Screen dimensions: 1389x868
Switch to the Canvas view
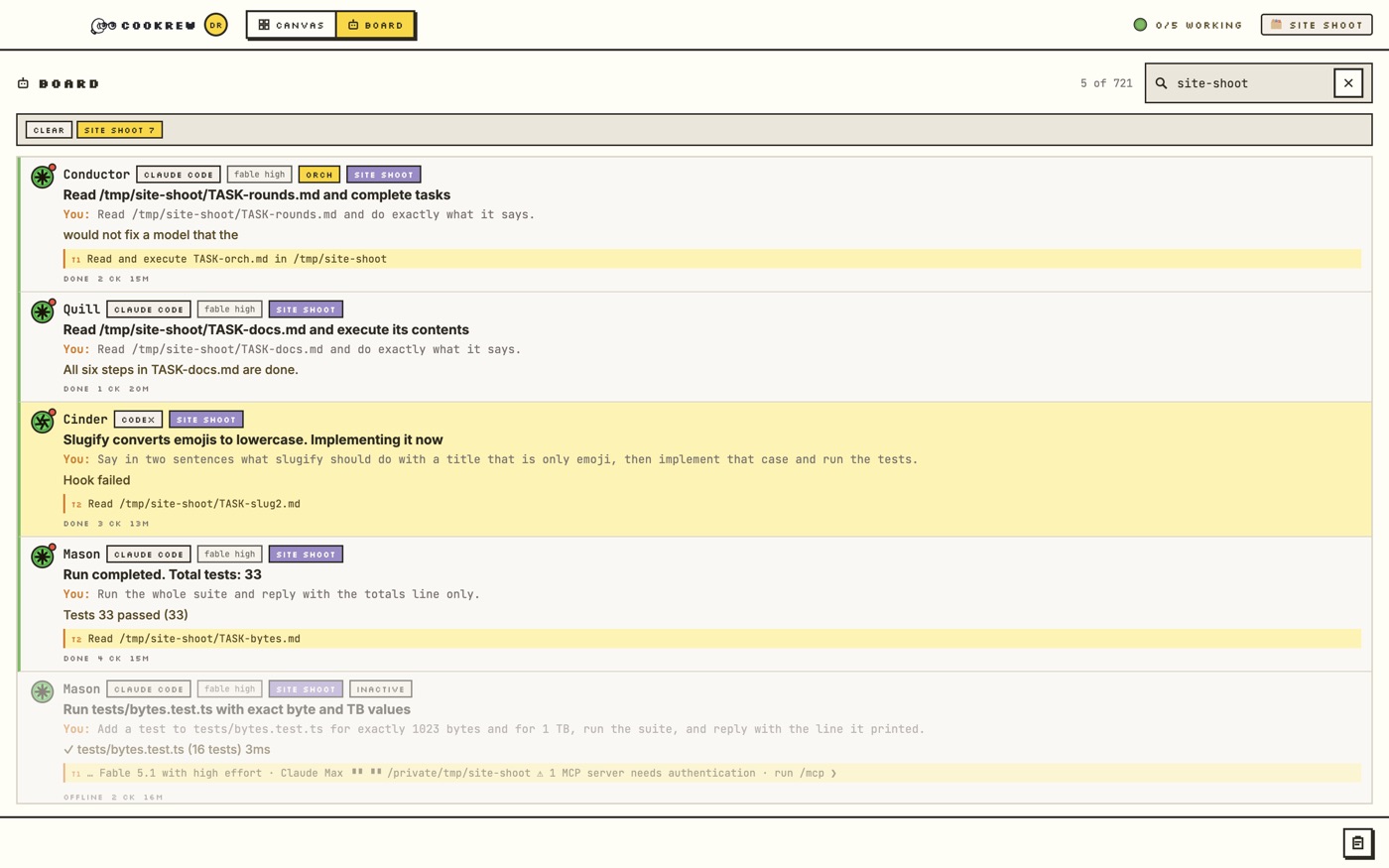point(292,25)
